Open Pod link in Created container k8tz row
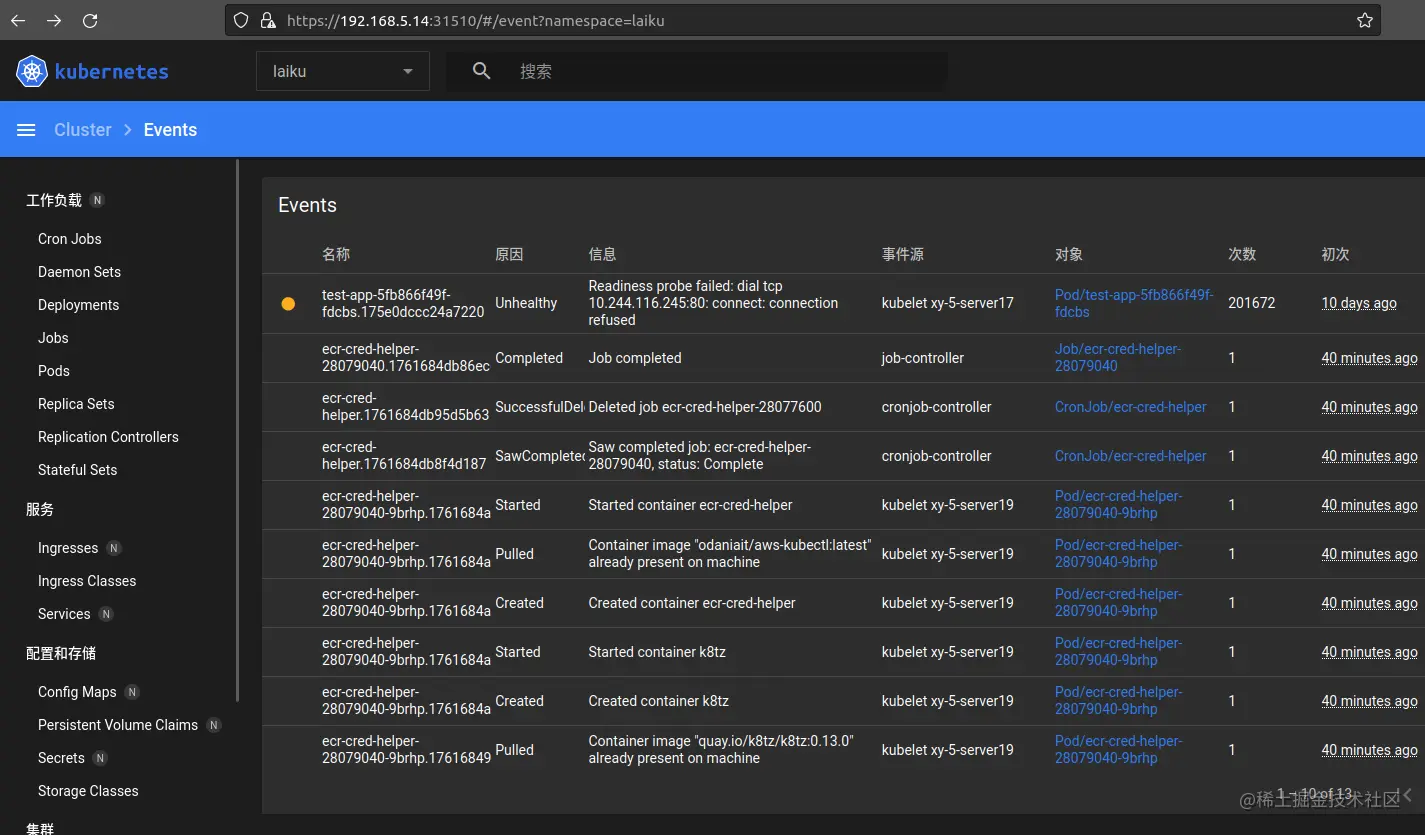This screenshot has height=835, width=1425. coord(1118,700)
